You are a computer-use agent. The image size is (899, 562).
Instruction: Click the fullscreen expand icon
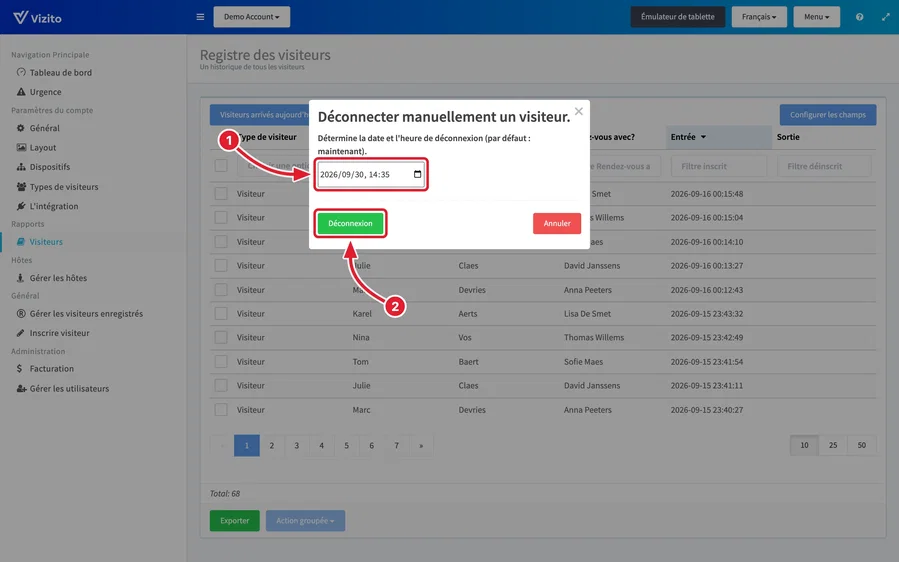coord(886,17)
